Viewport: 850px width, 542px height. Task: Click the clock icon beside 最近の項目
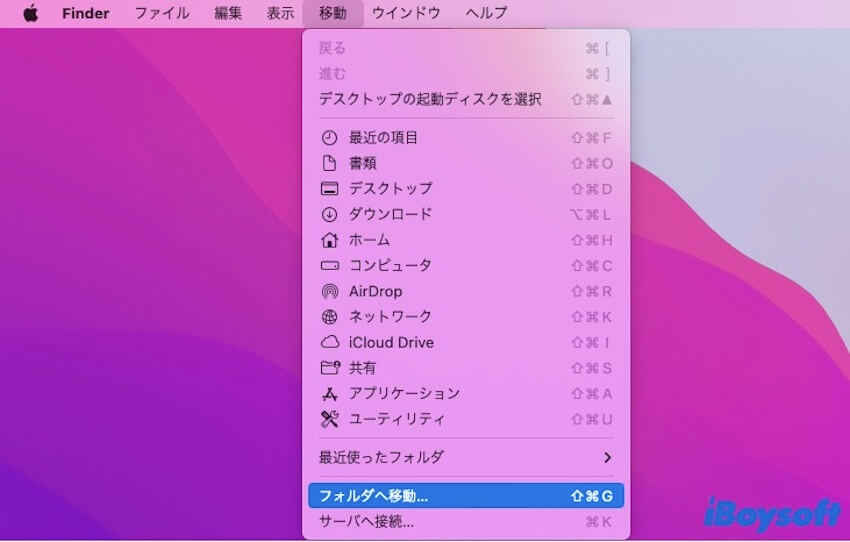[x=329, y=138]
